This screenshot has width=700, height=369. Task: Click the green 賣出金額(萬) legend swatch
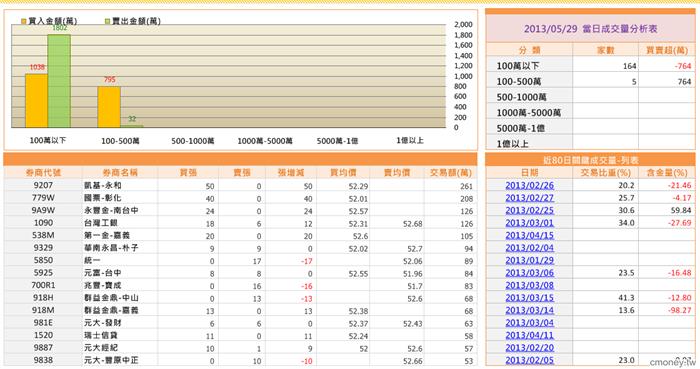[x=107, y=21]
